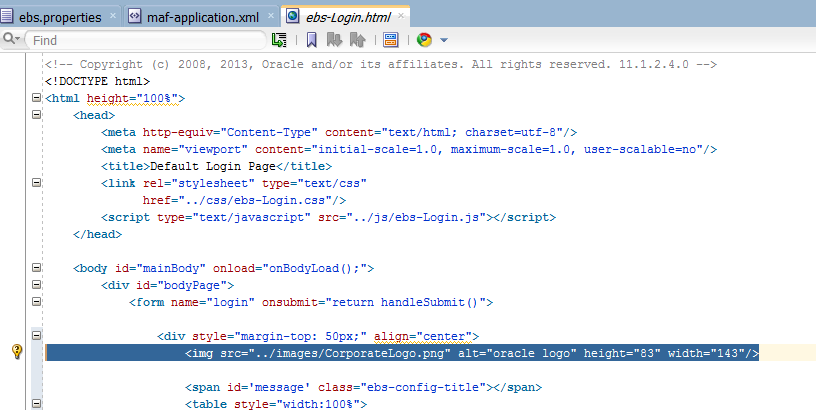Select the ebs-Login.html tab
This screenshot has height=410, width=816.
coord(348,17)
